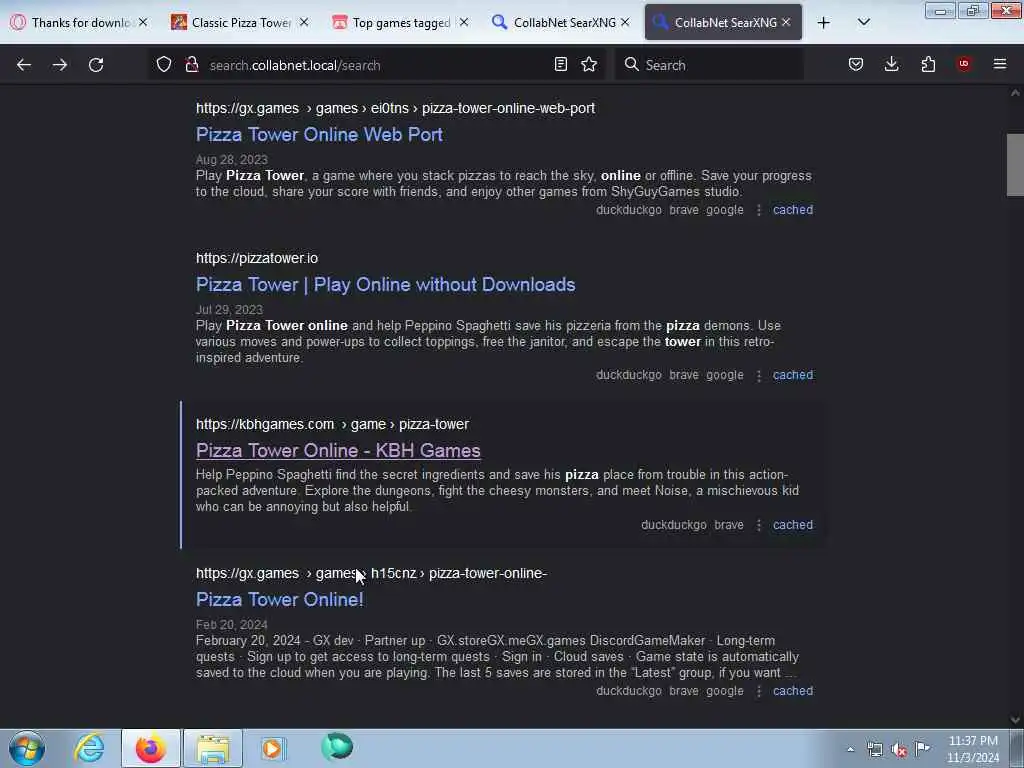Click the 'Feb 20, 2024' date text
Viewport: 1024px width, 768px height.
(232, 624)
